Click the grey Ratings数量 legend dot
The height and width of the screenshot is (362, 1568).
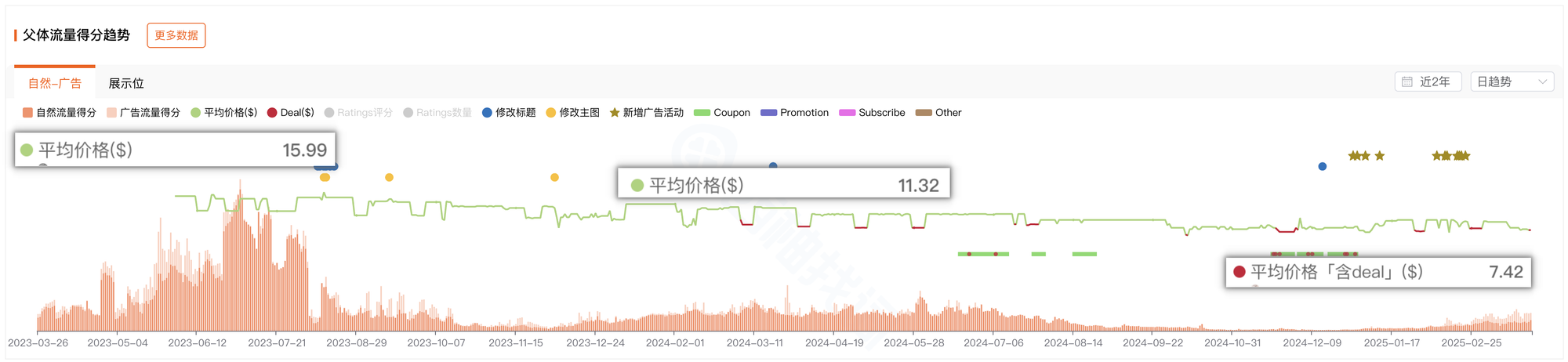tap(408, 113)
